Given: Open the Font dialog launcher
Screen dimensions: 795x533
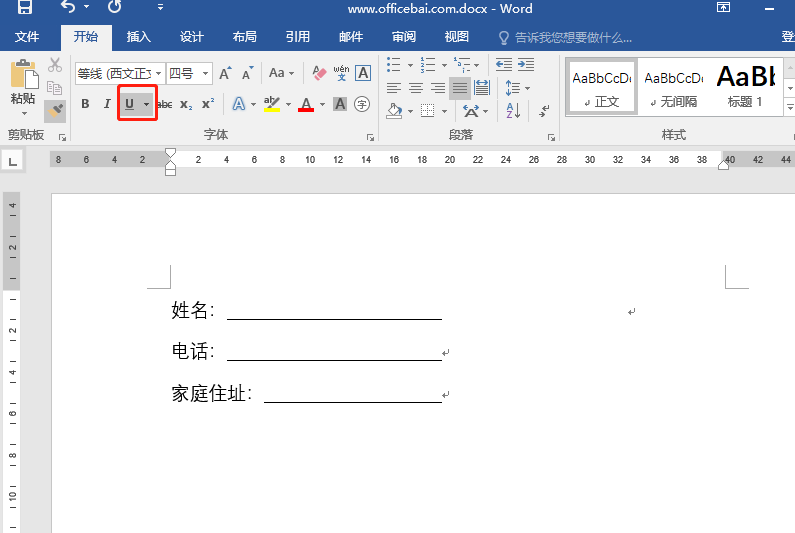Looking at the screenshot, I should [x=371, y=137].
